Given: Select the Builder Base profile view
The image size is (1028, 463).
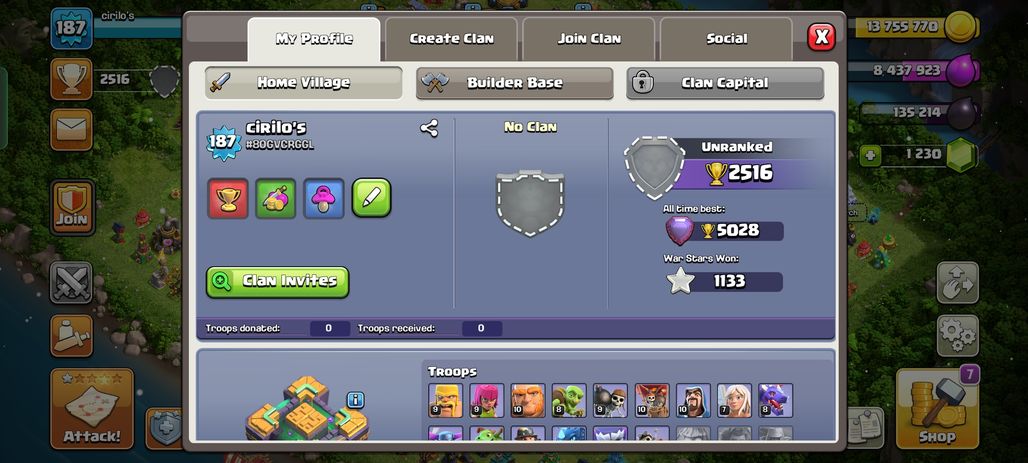Looking at the screenshot, I should 514,83.
